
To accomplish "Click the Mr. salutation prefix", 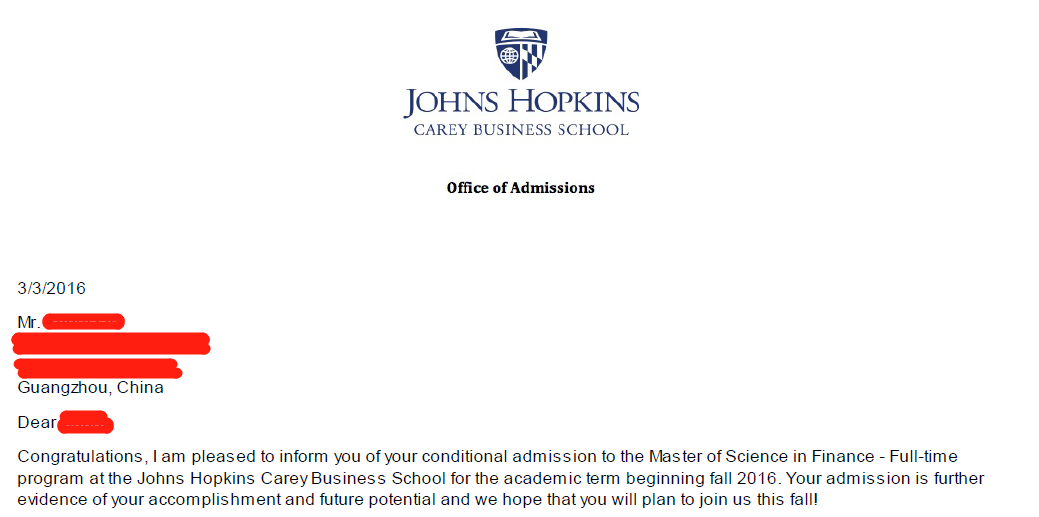I will (29, 322).
